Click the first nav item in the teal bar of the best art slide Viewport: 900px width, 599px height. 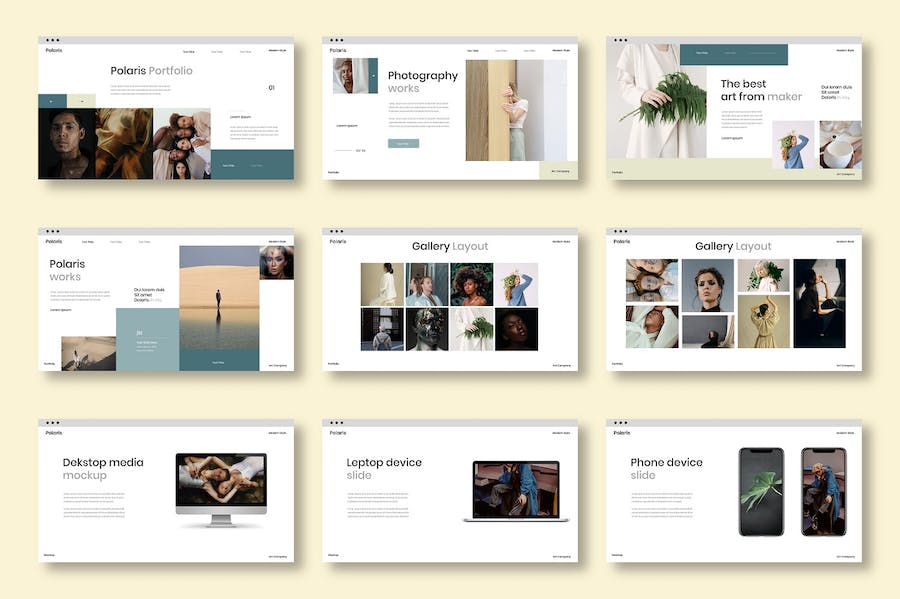coord(700,51)
